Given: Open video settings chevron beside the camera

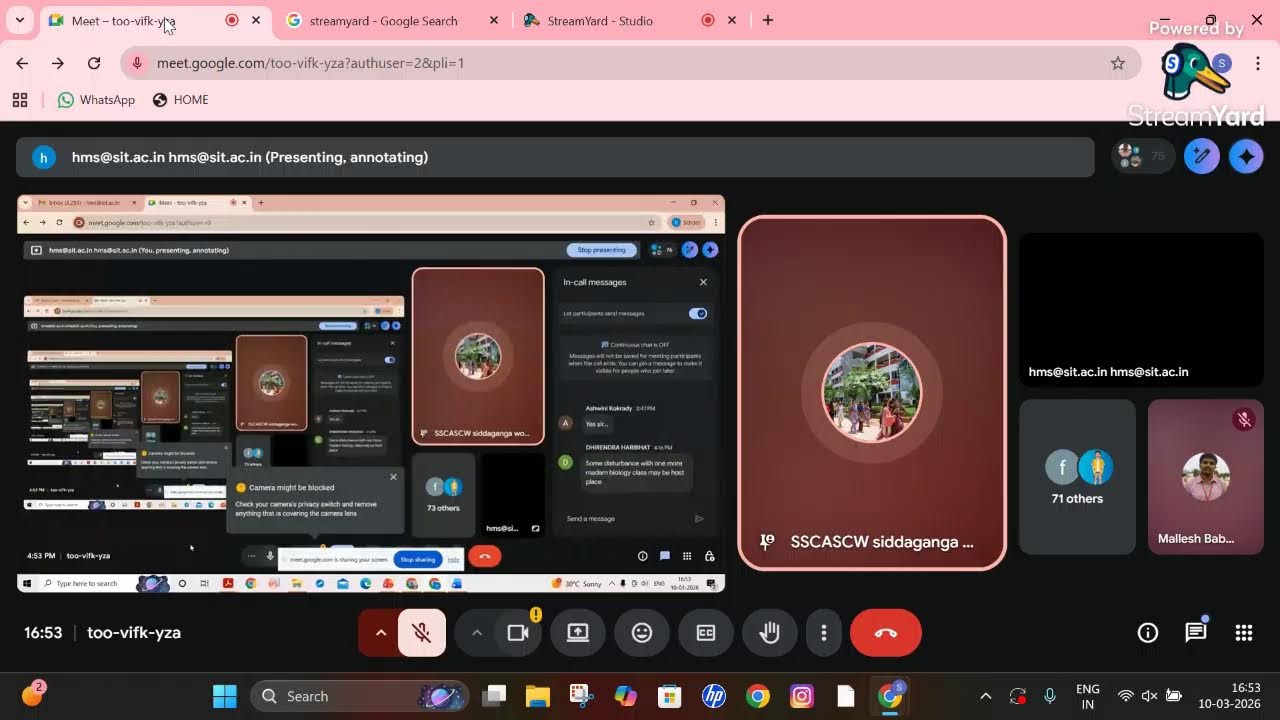Looking at the screenshot, I should 477,633.
